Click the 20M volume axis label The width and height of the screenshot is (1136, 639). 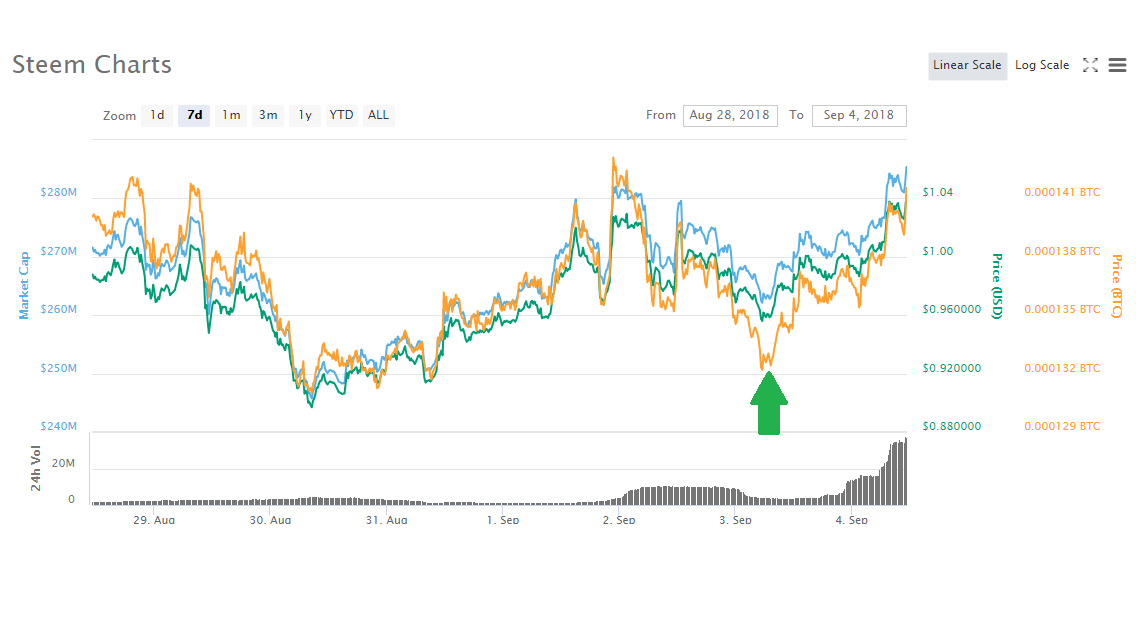[x=63, y=463]
